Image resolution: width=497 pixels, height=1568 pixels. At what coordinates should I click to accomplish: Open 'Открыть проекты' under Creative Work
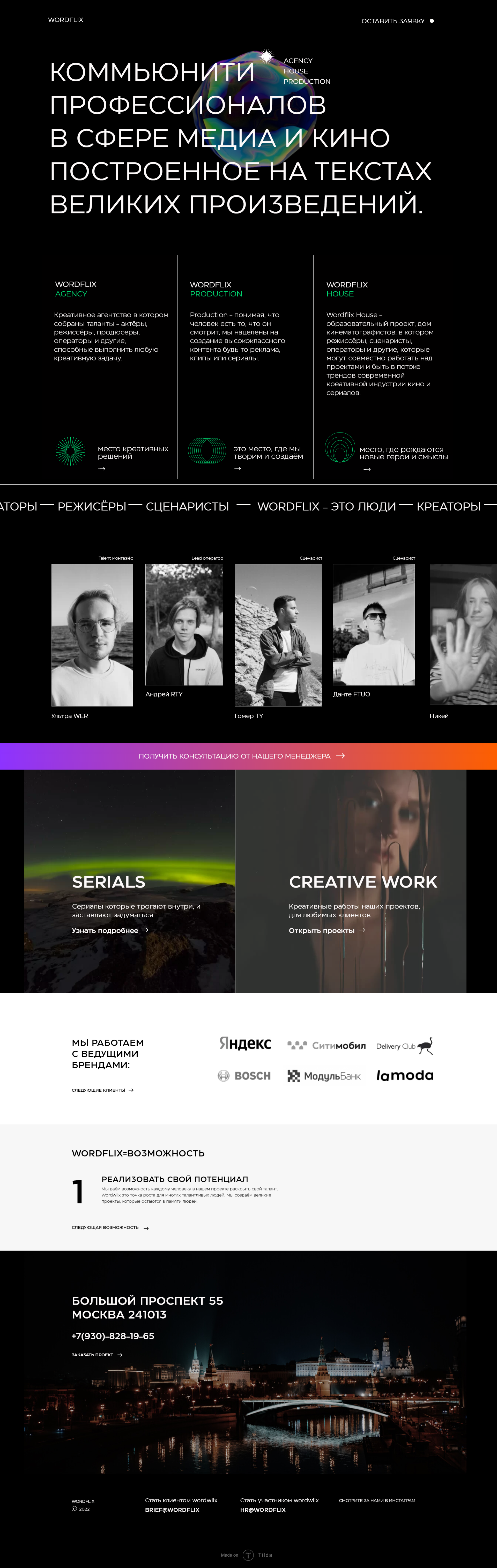(x=327, y=930)
